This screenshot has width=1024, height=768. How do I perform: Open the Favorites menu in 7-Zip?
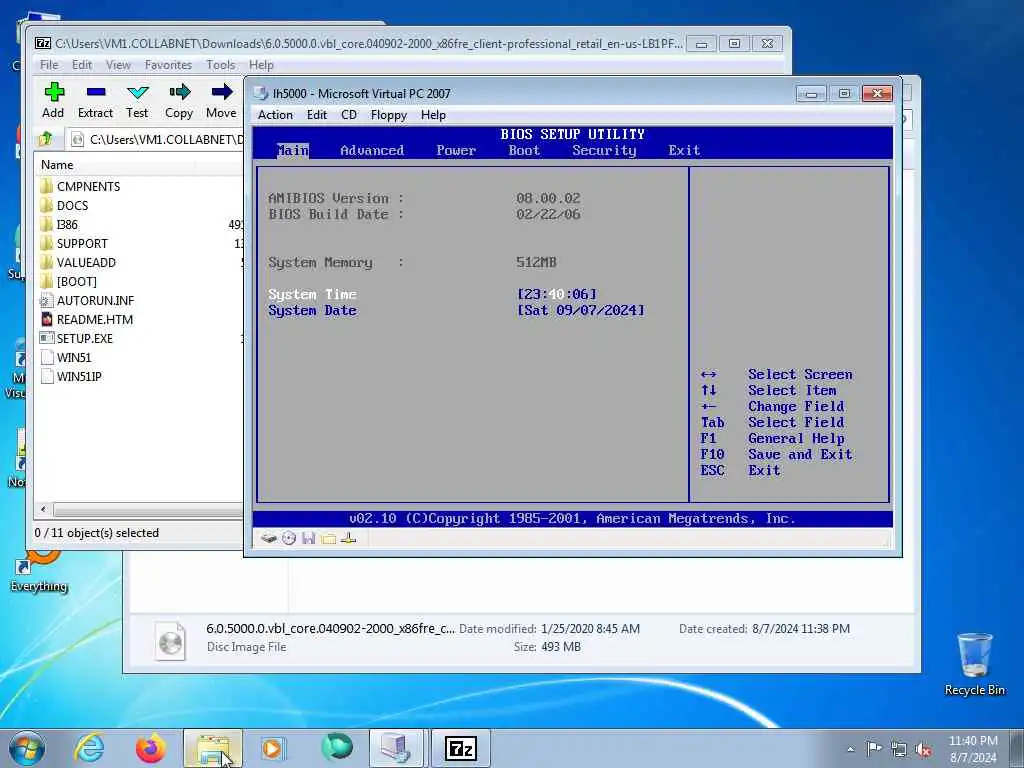coord(168,65)
